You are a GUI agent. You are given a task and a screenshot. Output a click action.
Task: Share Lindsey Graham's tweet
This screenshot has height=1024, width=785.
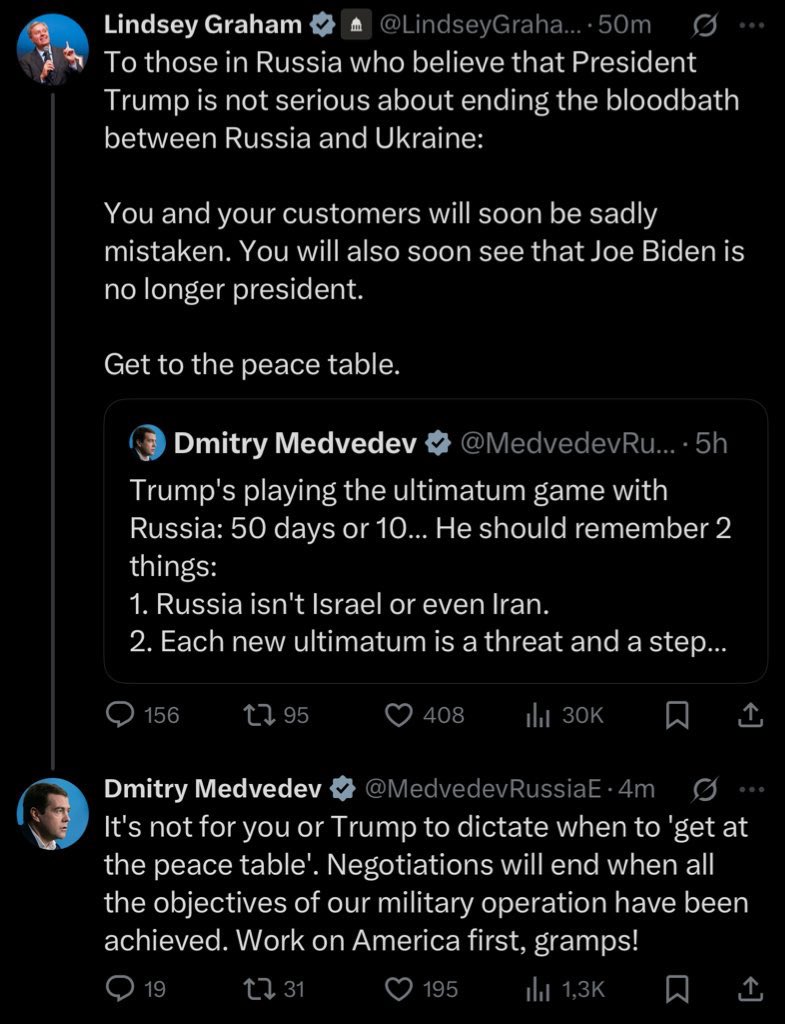[x=750, y=715]
